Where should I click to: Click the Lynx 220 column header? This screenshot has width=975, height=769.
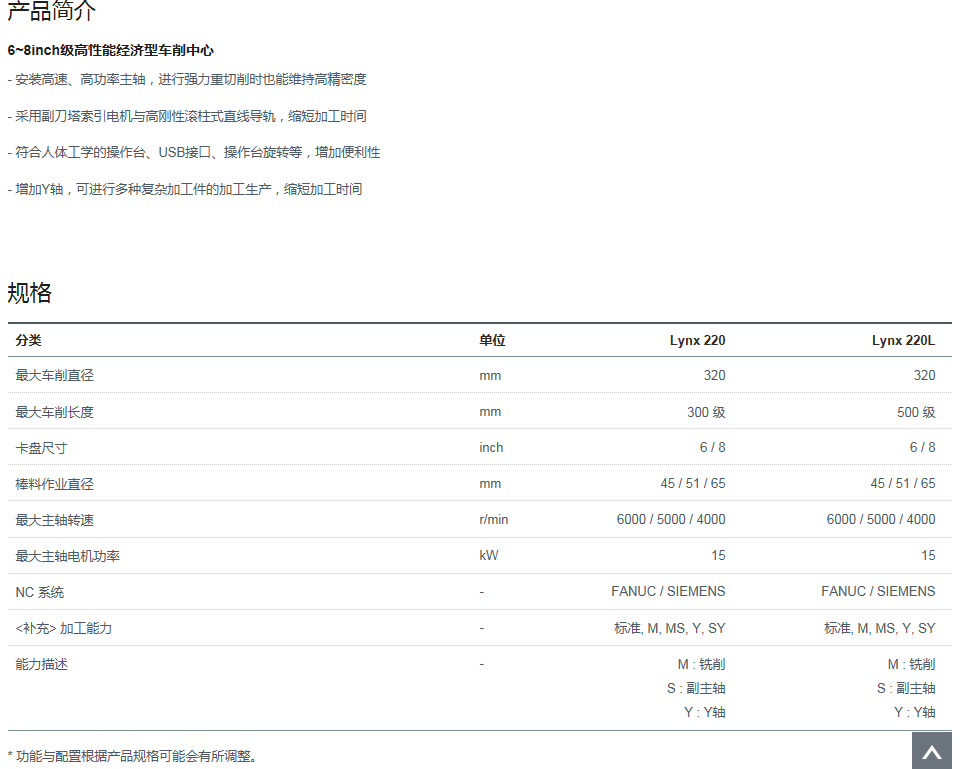pos(697,340)
